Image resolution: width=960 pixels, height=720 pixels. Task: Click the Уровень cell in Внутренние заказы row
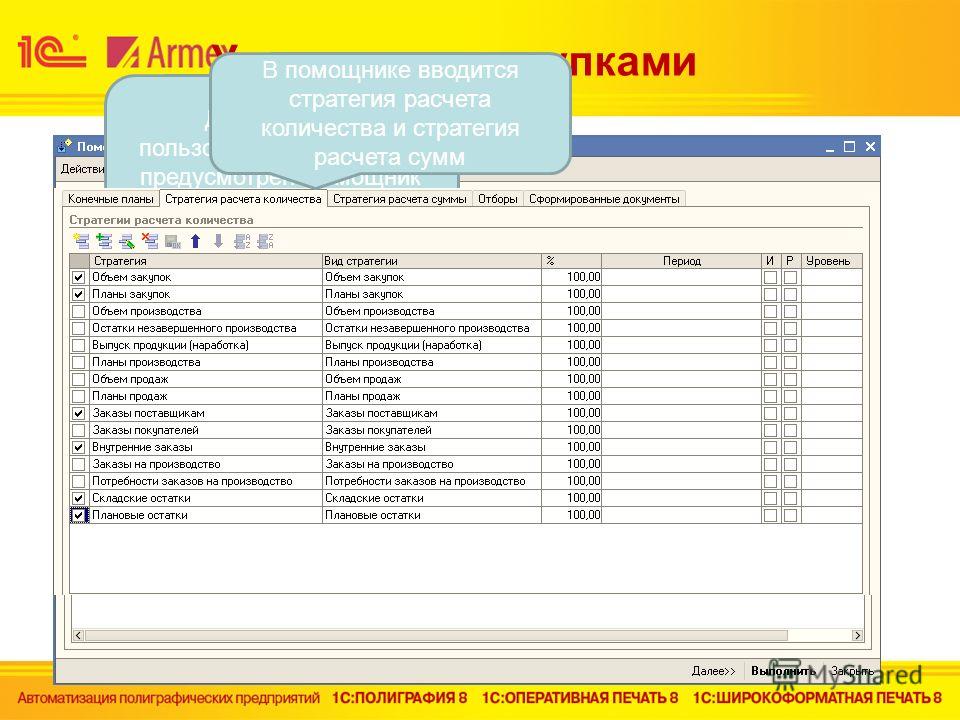click(x=831, y=447)
